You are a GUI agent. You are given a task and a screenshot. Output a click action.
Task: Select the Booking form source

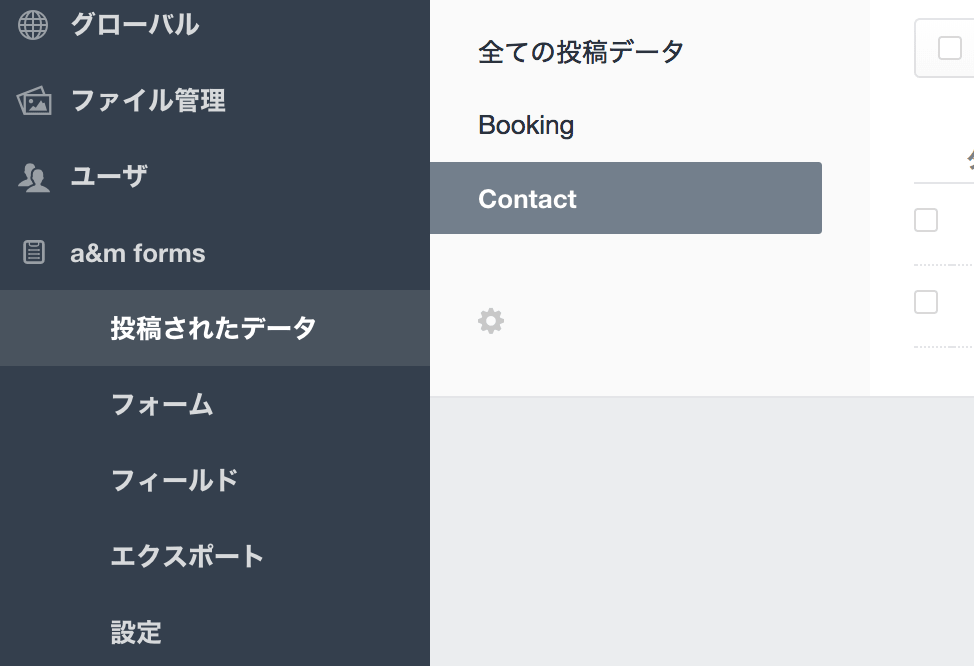526,125
